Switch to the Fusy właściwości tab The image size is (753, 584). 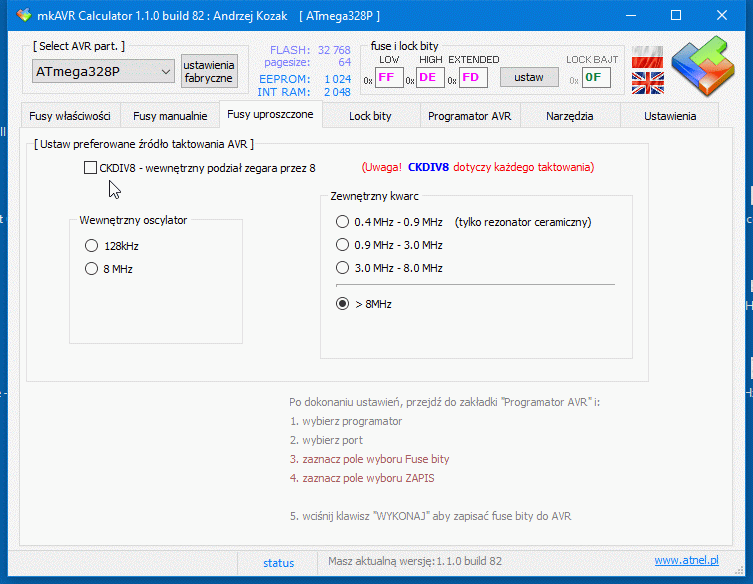pos(71,116)
